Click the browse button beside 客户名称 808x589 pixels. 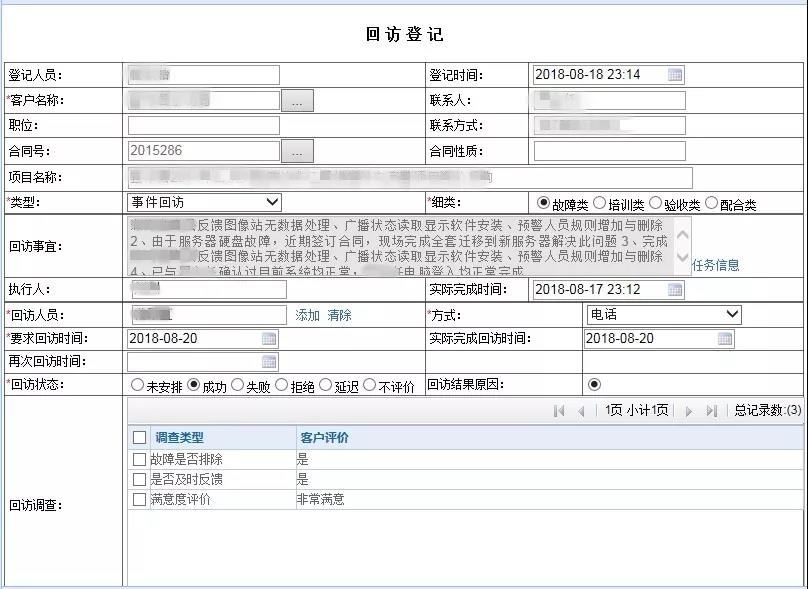pos(298,100)
